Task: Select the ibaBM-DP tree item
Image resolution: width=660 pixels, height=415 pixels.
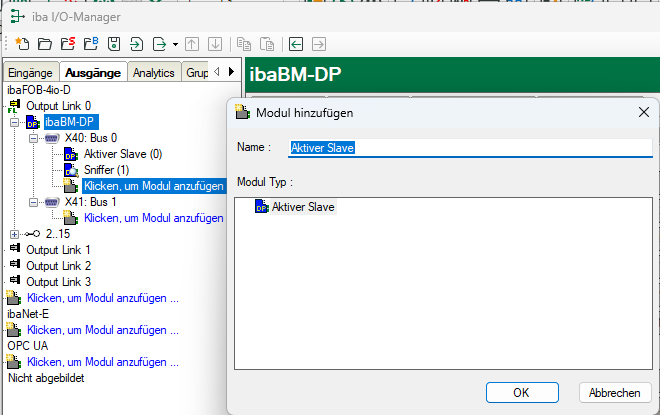Action: point(69,122)
